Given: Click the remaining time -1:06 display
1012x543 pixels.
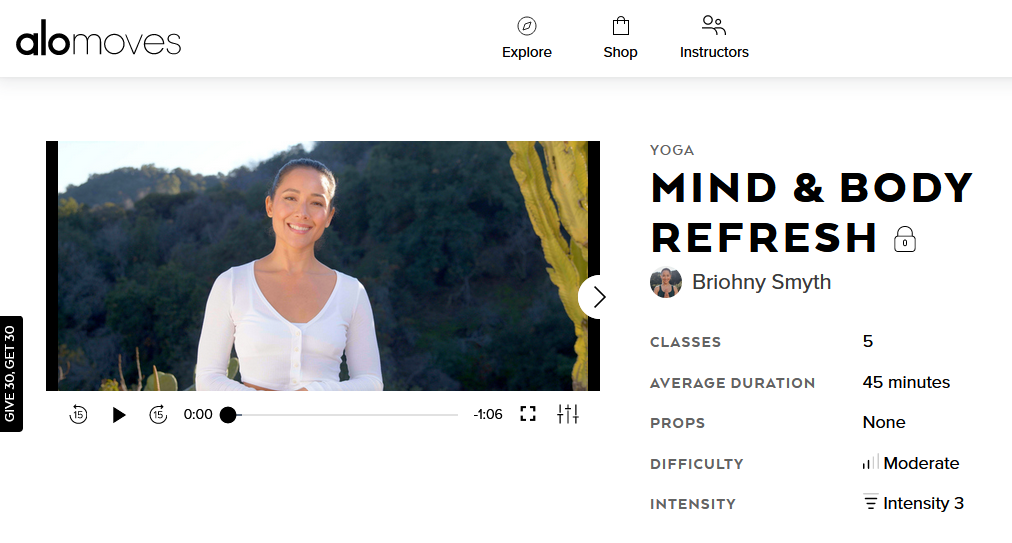Looking at the screenshot, I should (488, 415).
